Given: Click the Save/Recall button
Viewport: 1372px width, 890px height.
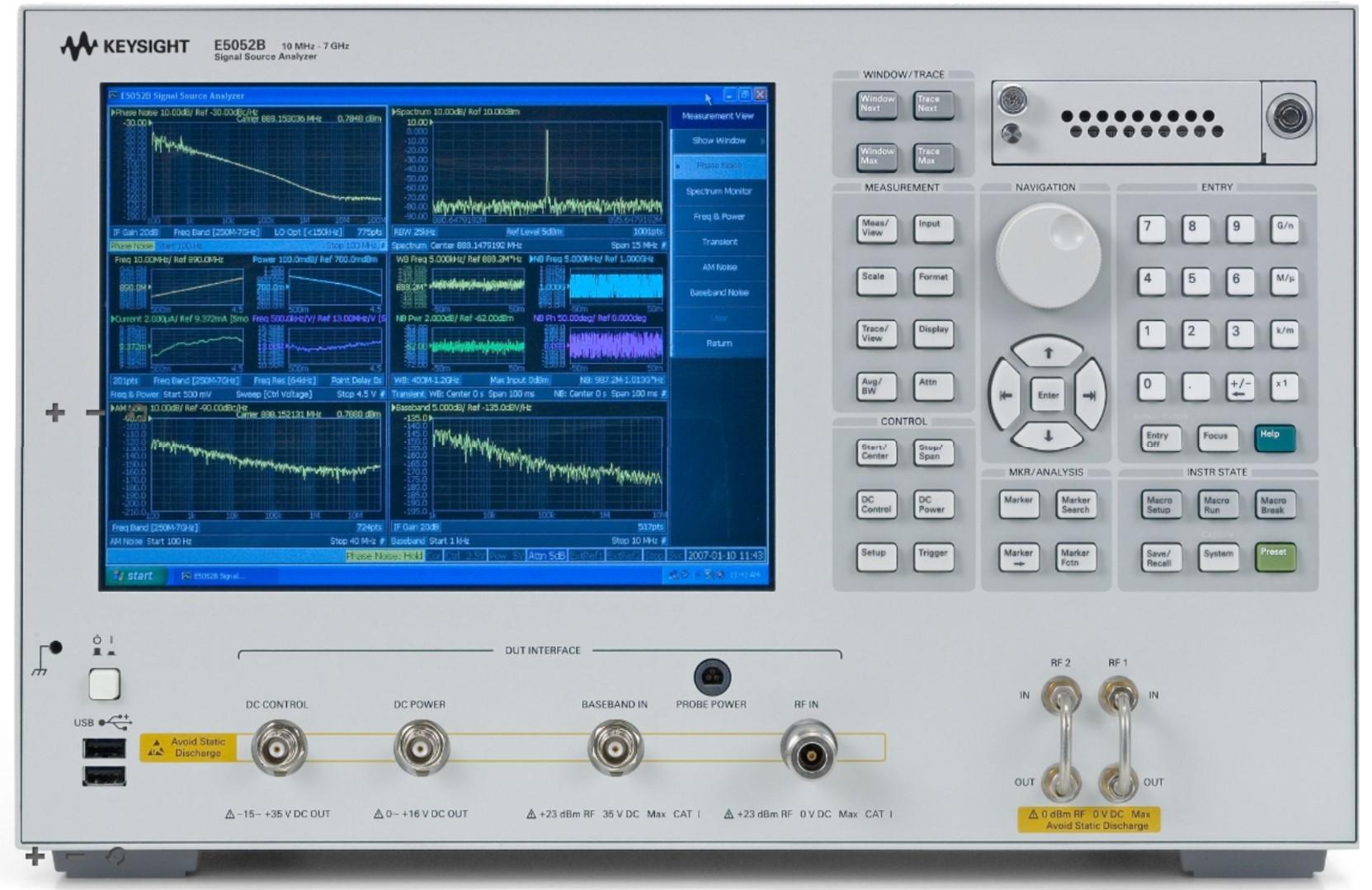Looking at the screenshot, I should 1160,558.
